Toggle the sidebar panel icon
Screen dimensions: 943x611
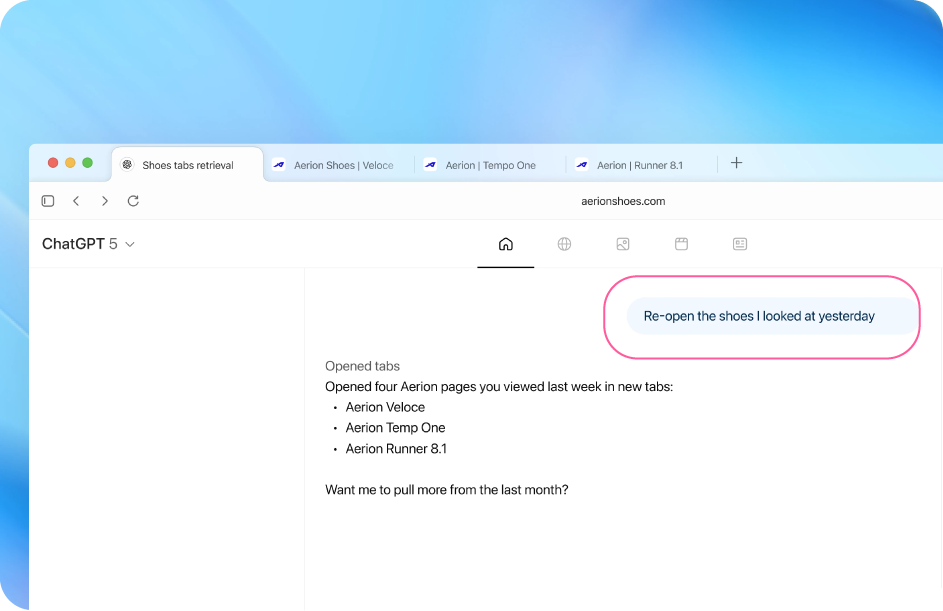click(48, 201)
